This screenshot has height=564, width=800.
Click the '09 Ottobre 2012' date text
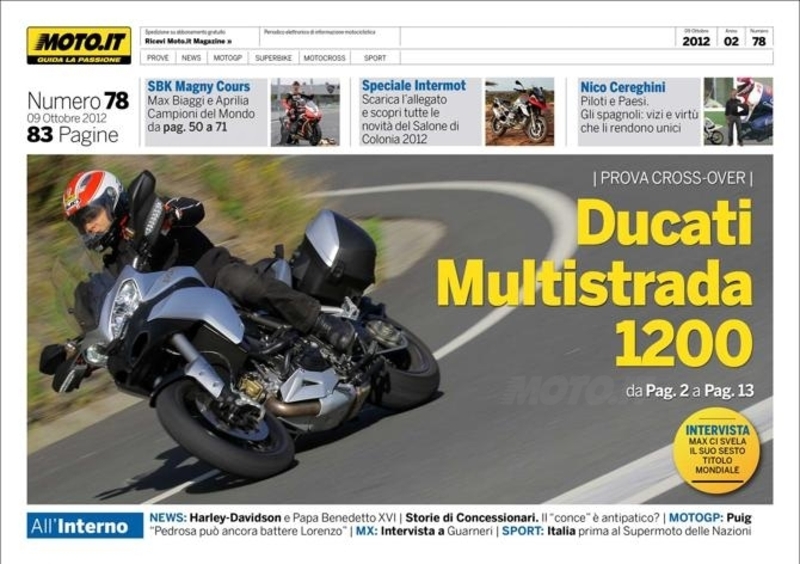coord(67,118)
